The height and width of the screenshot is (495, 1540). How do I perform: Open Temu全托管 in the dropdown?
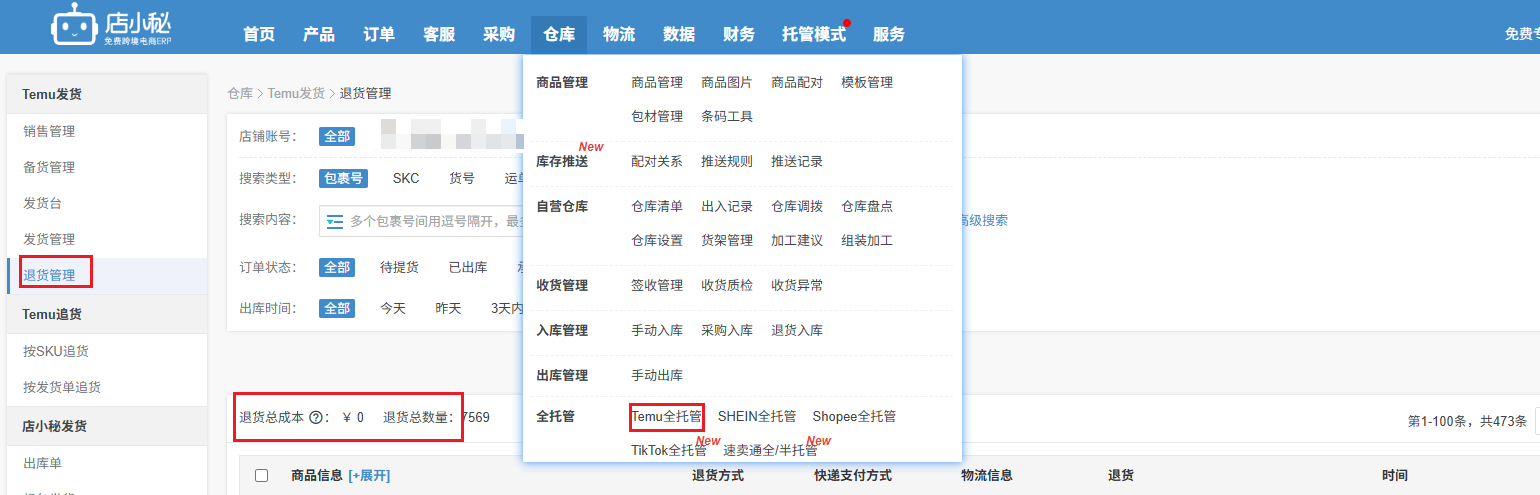(x=667, y=416)
